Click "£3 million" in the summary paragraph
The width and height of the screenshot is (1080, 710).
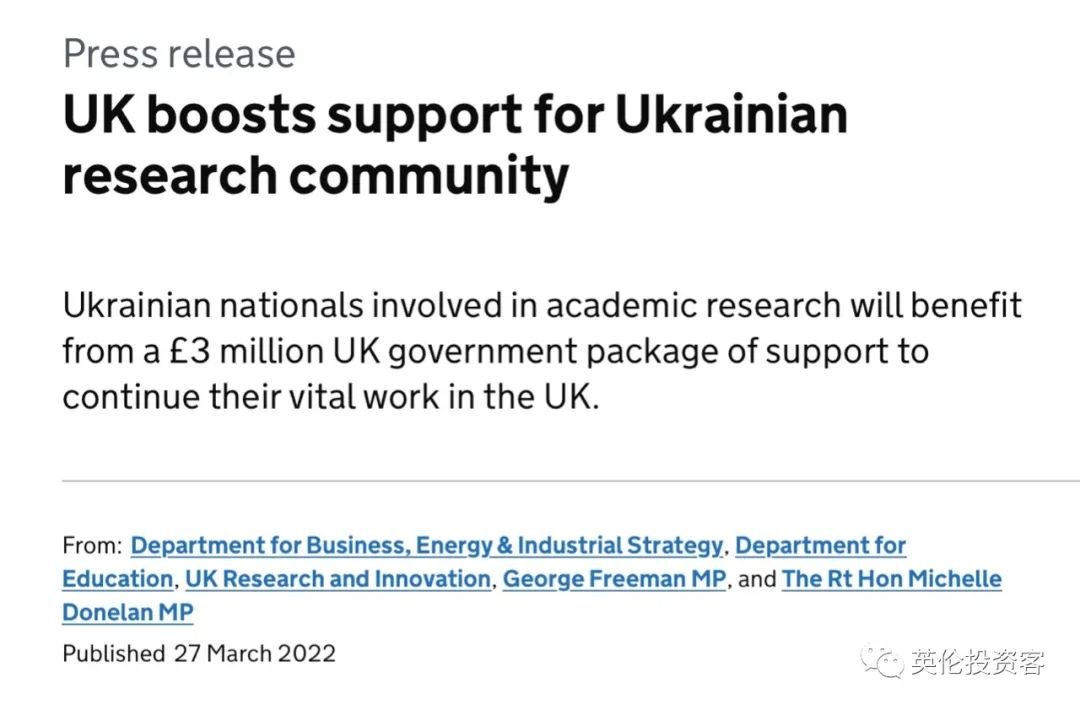point(218,351)
